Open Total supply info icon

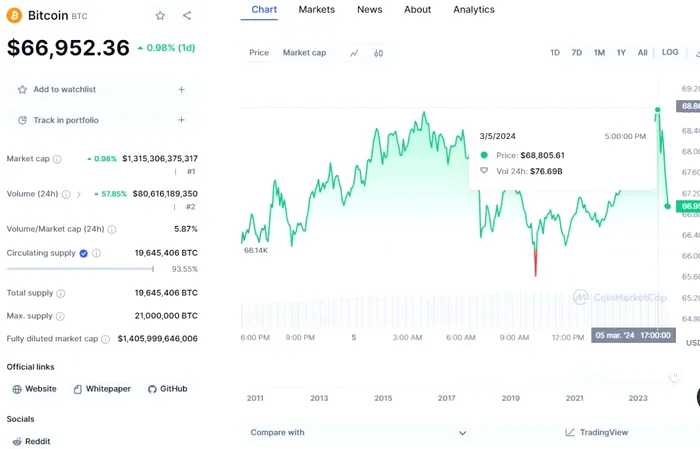pyautogui.click(x=61, y=293)
